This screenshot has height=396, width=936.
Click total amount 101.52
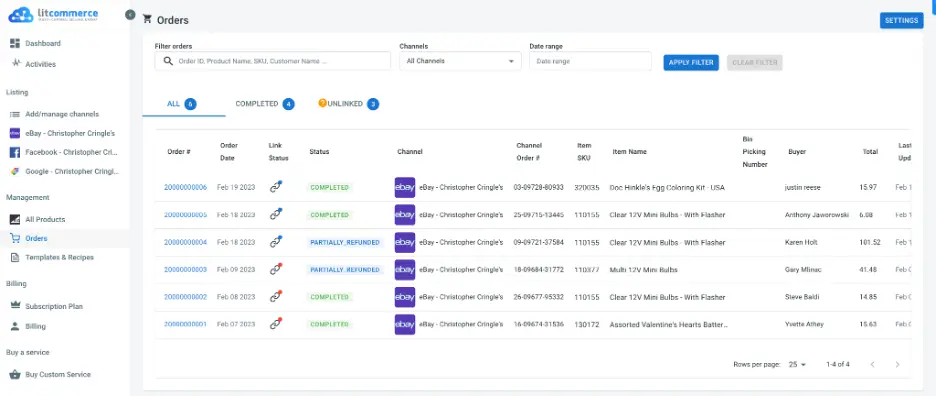click(x=870, y=242)
